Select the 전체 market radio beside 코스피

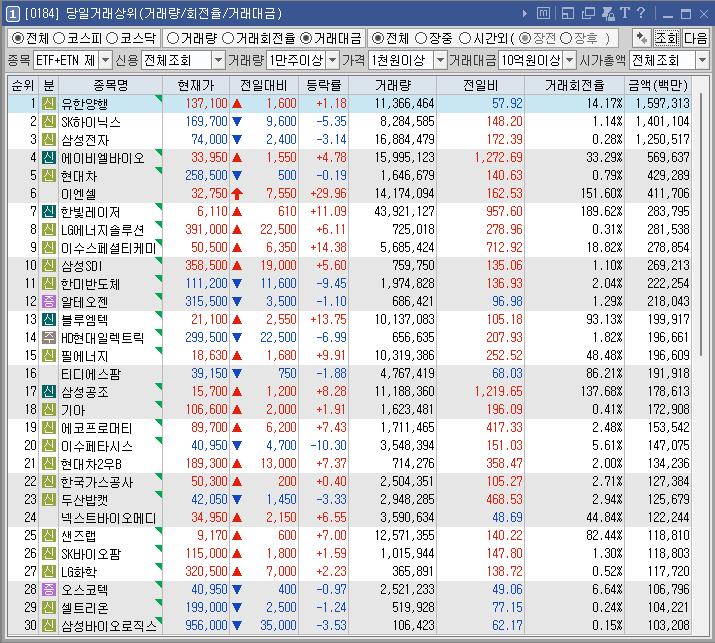[18, 38]
